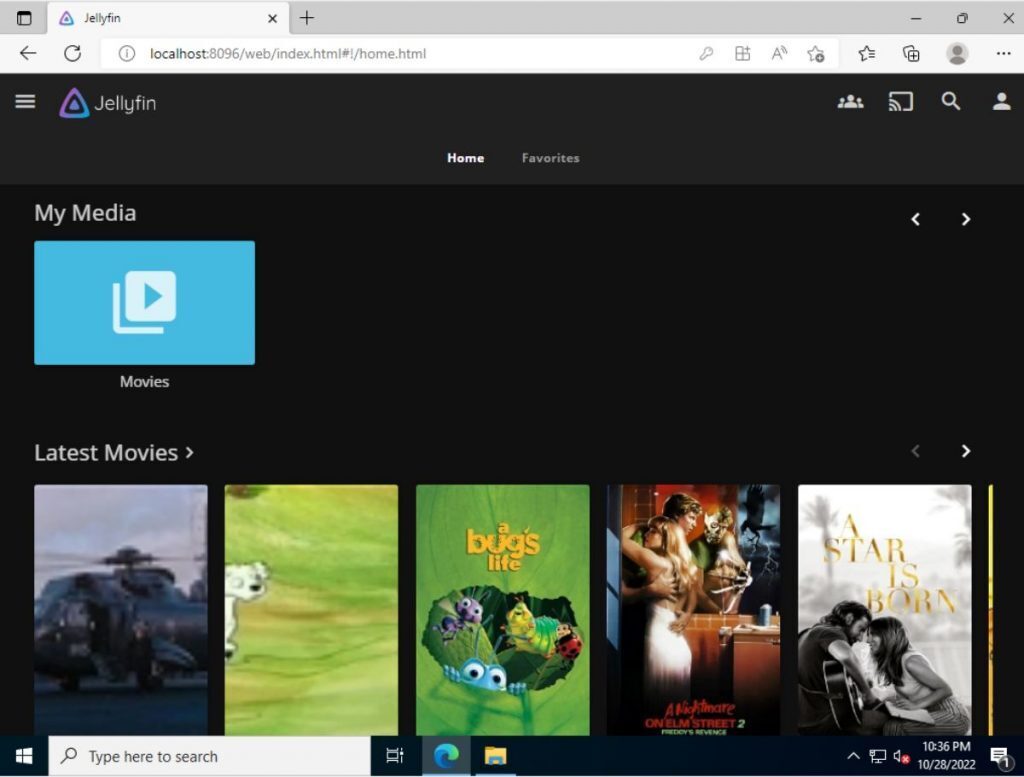Open the Cast to device icon
Image resolution: width=1024 pixels, height=777 pixels.
tap(901, 101)
